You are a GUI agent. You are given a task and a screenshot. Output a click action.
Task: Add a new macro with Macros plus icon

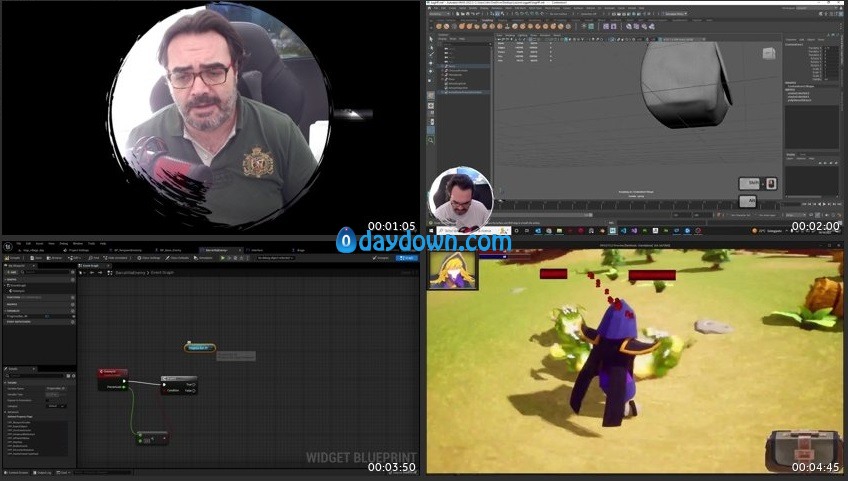72,305
